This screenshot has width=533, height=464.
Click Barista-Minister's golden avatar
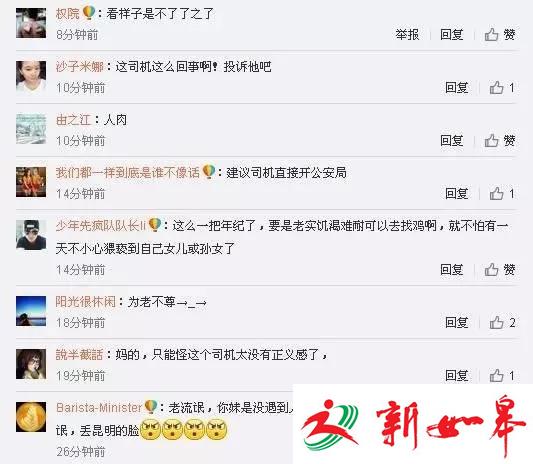[31, 417]
